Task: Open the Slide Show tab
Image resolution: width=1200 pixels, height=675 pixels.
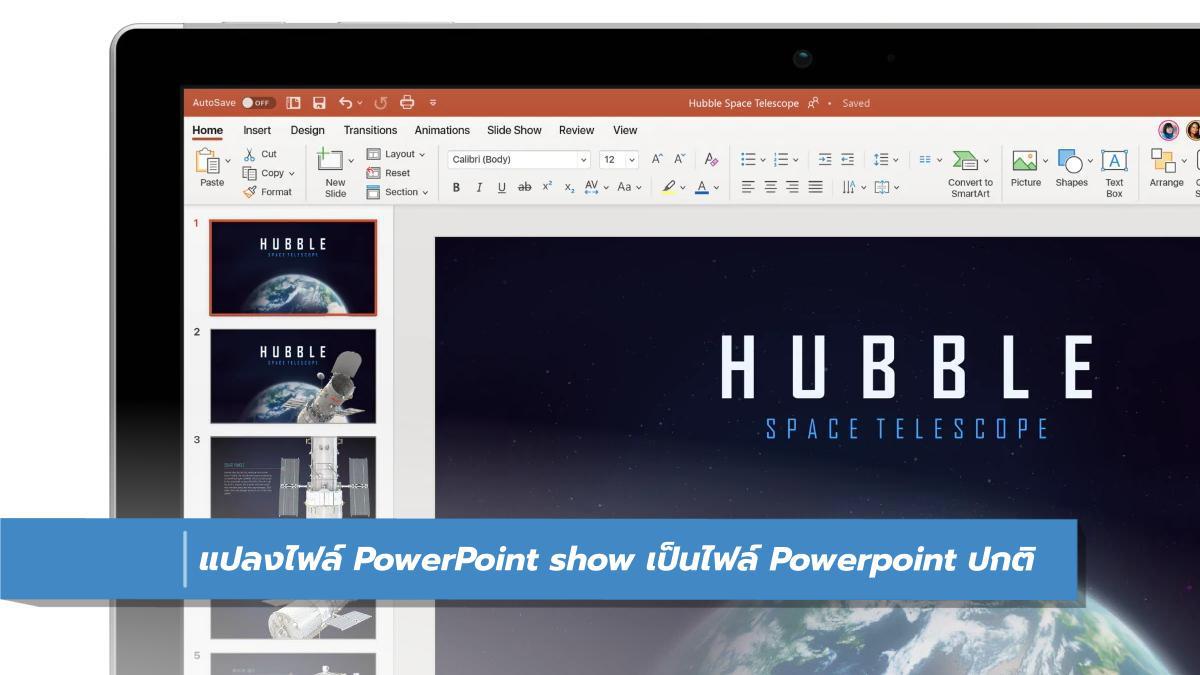Action: [514, 130]
